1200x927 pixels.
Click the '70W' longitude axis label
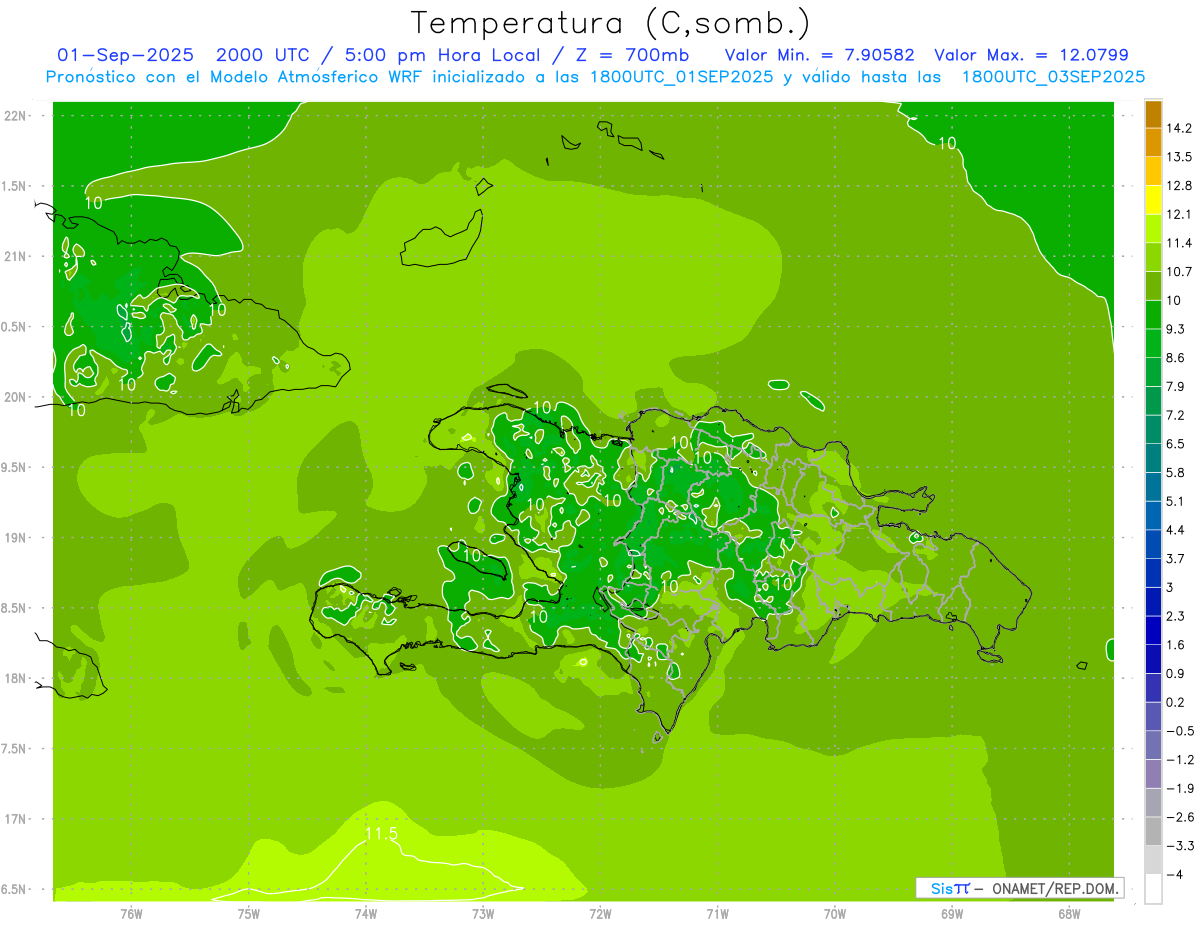click(835, 914)
